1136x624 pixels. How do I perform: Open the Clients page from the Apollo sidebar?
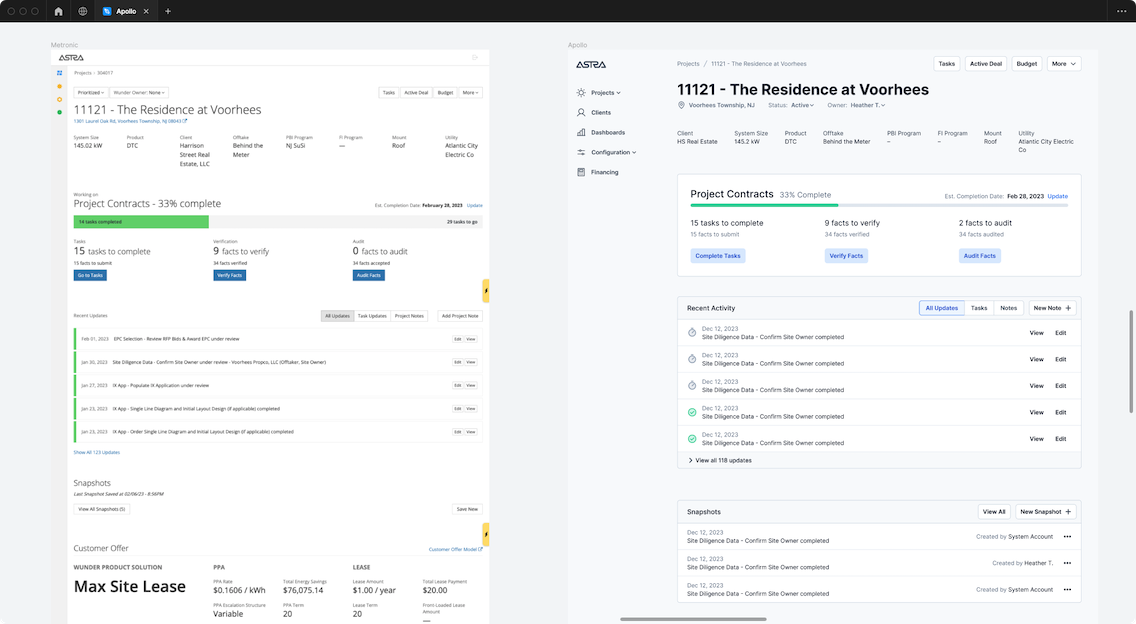[600, 113]
